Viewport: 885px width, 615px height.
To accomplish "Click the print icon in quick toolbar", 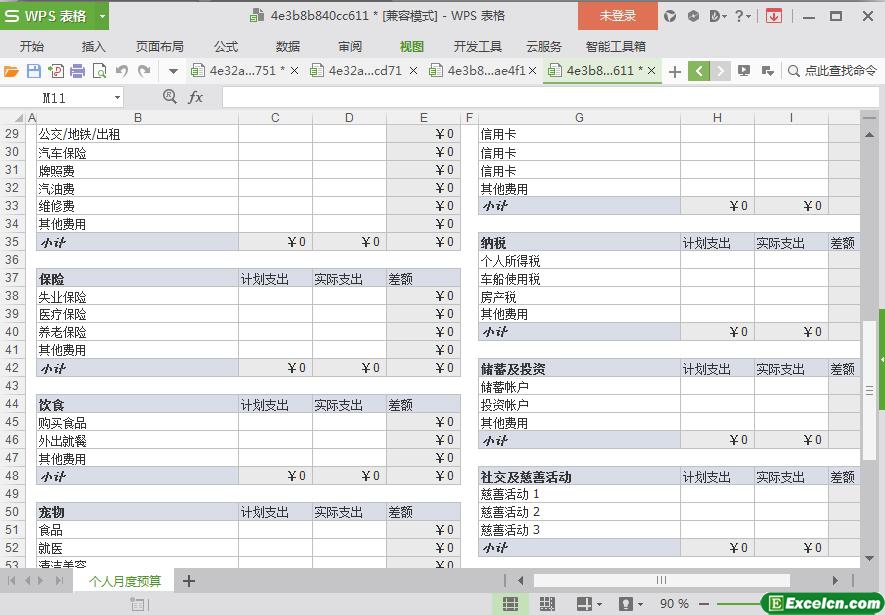I will 78,71.
